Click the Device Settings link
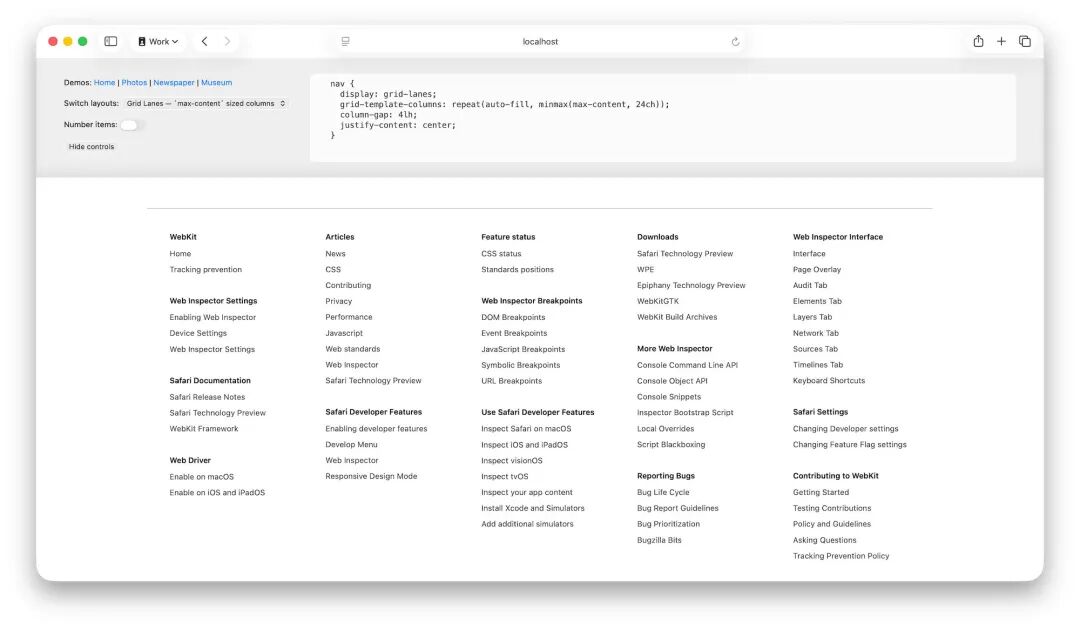Viewport: 1080px width, 629px height. [x=198, y=333]
